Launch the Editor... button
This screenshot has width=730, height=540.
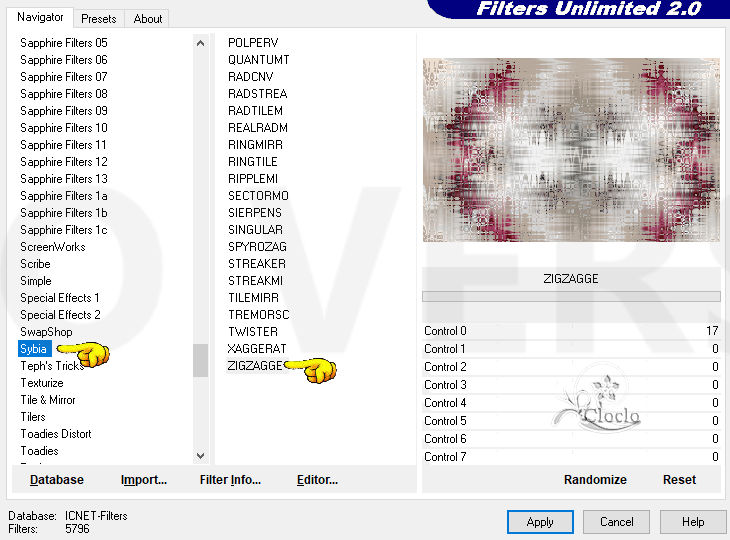point(317,480)
